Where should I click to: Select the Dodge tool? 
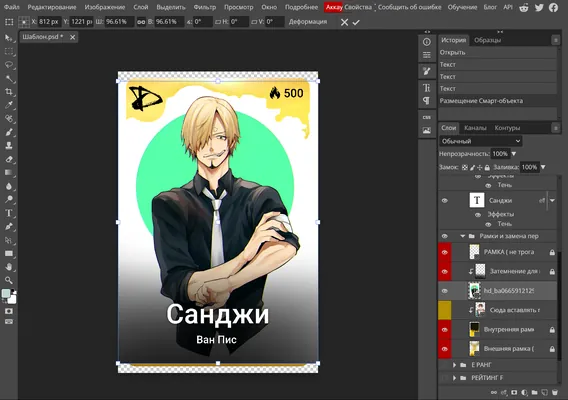point(9,199)
